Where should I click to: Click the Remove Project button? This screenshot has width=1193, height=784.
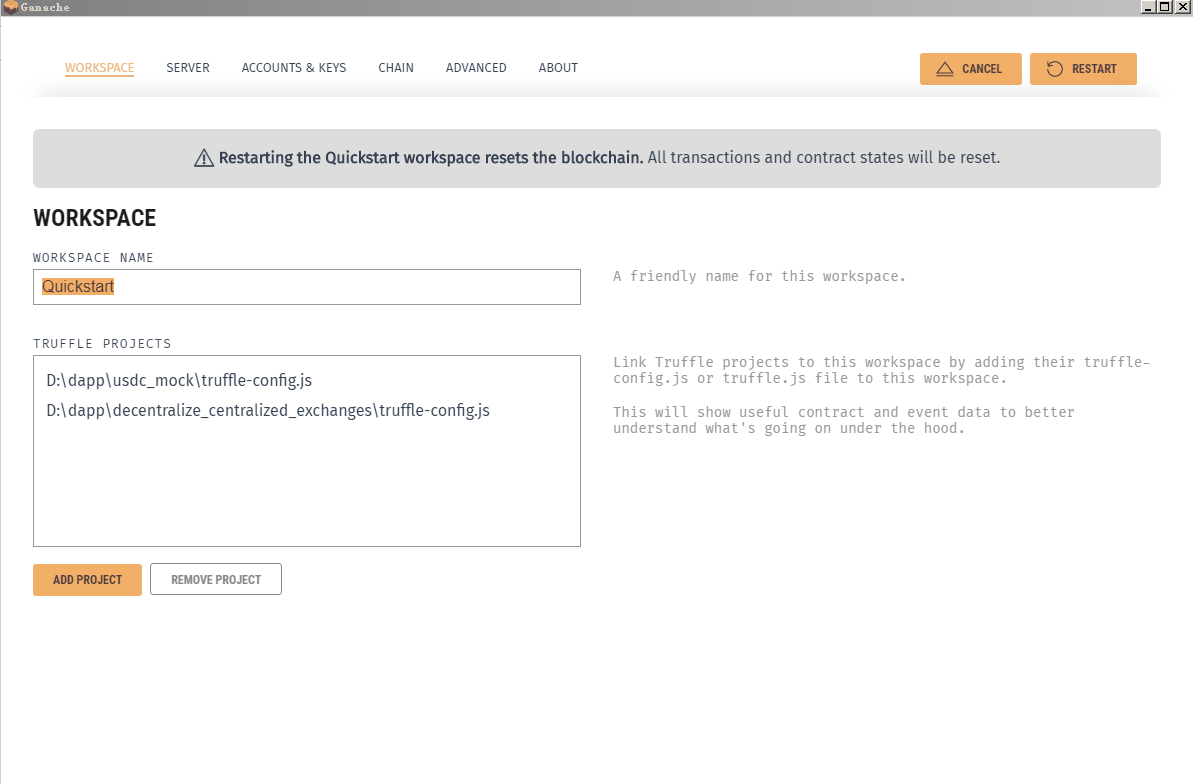pos(216,579)
